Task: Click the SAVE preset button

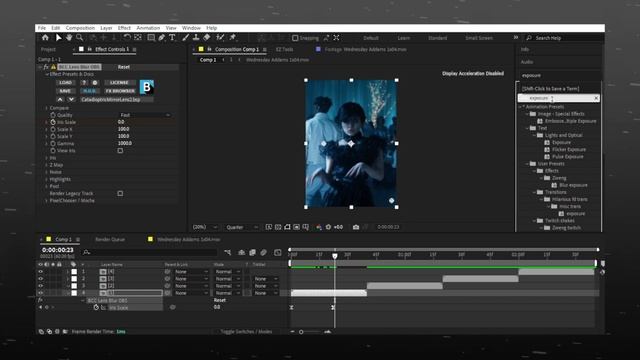Action: 65,91
